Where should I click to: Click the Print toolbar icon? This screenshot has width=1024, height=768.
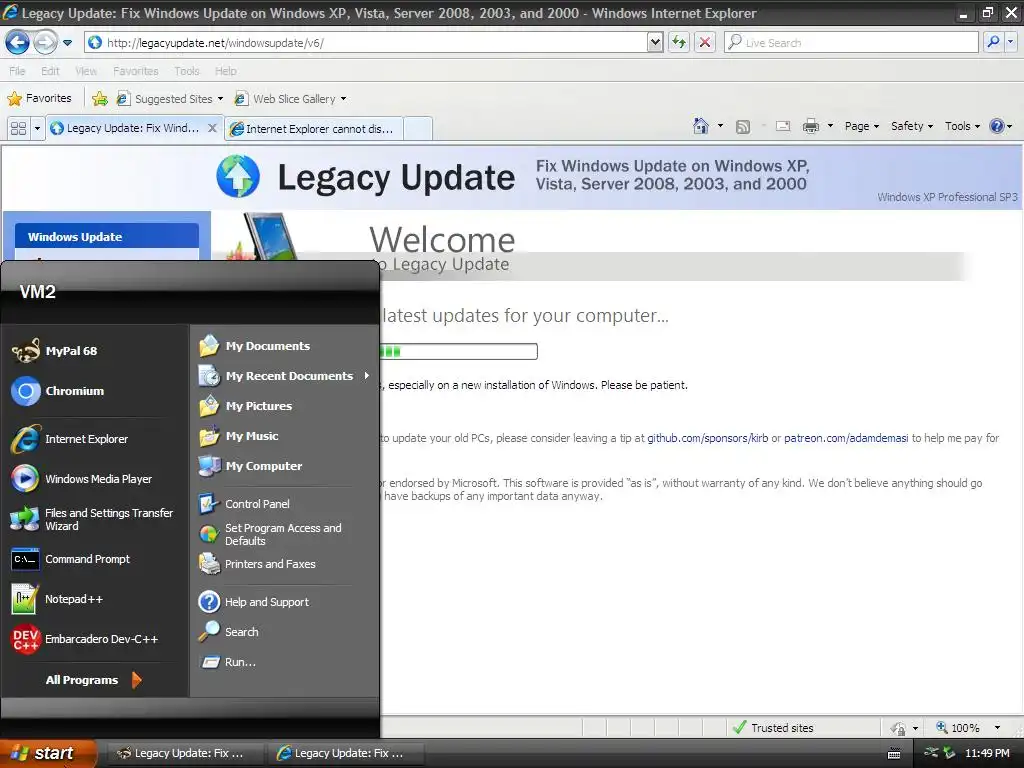tap(810, 126)
